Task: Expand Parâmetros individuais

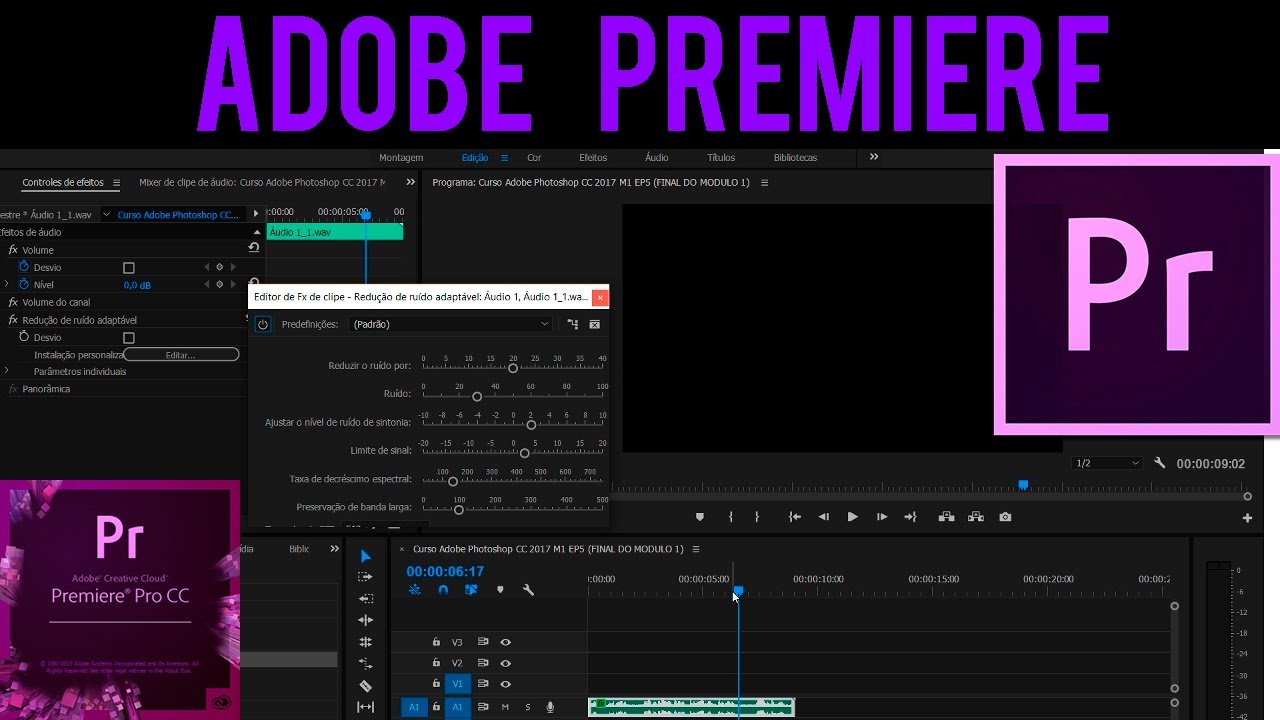Action: (x=7, y=371)
